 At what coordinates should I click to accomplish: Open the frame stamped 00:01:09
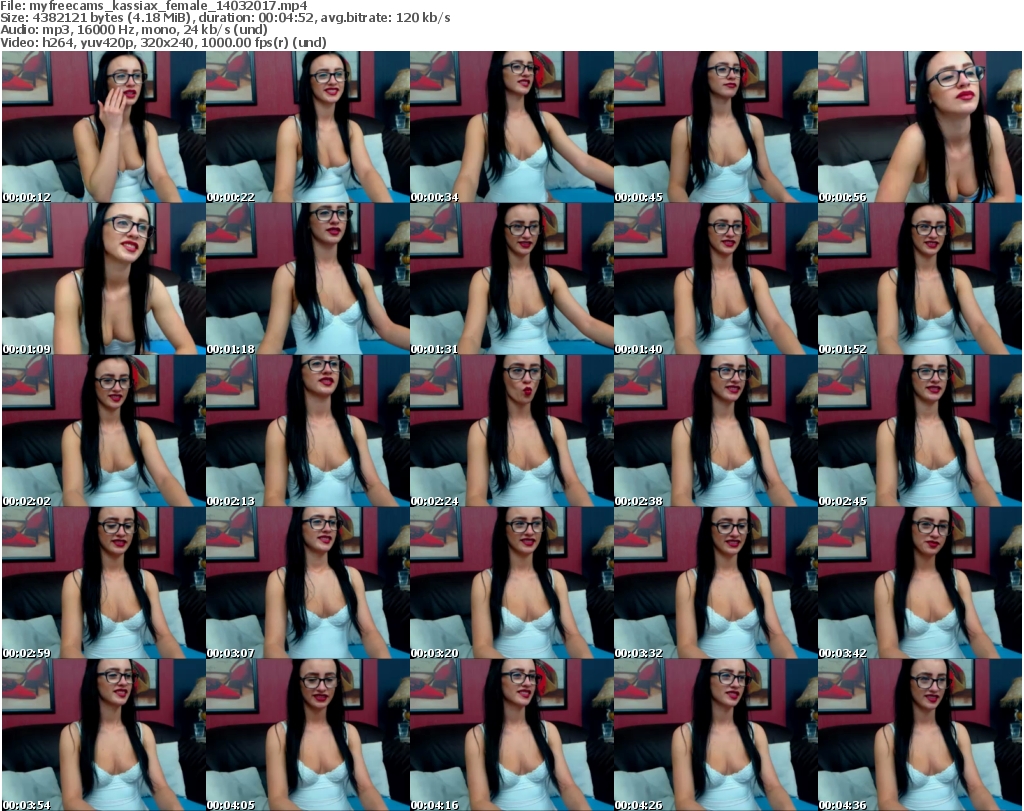(x=104, y=279)
